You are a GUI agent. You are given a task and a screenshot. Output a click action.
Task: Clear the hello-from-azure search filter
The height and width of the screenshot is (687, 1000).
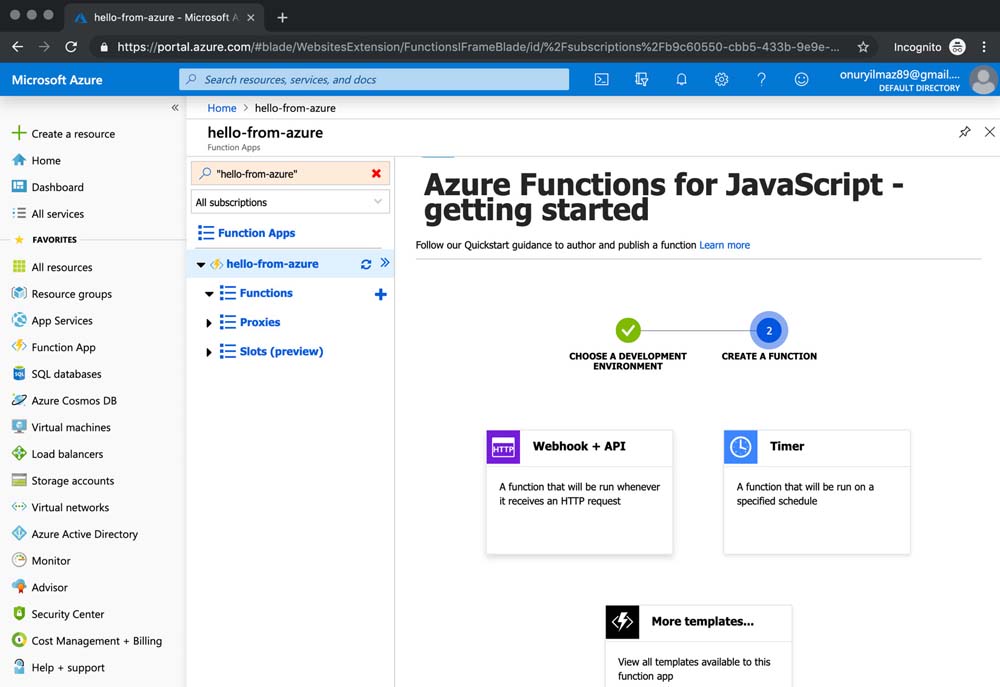(376, 173)
